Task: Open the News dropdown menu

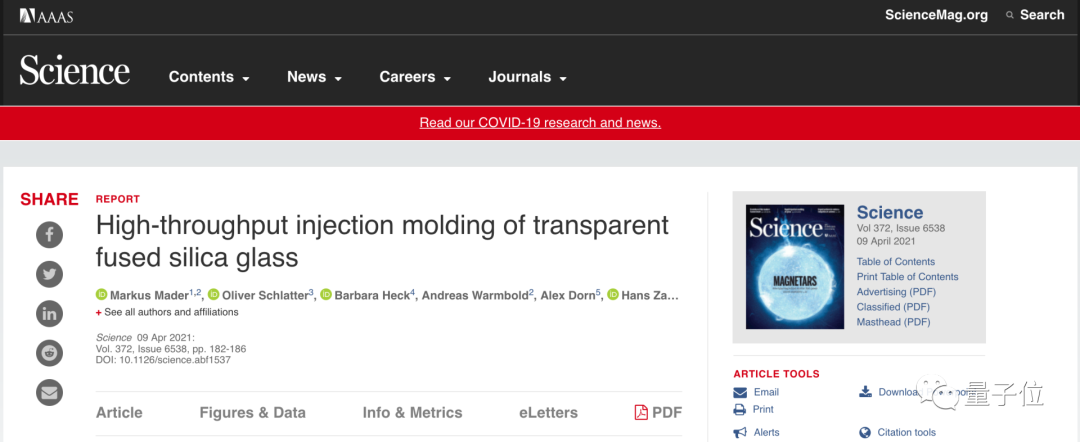Action: point(314,77)
